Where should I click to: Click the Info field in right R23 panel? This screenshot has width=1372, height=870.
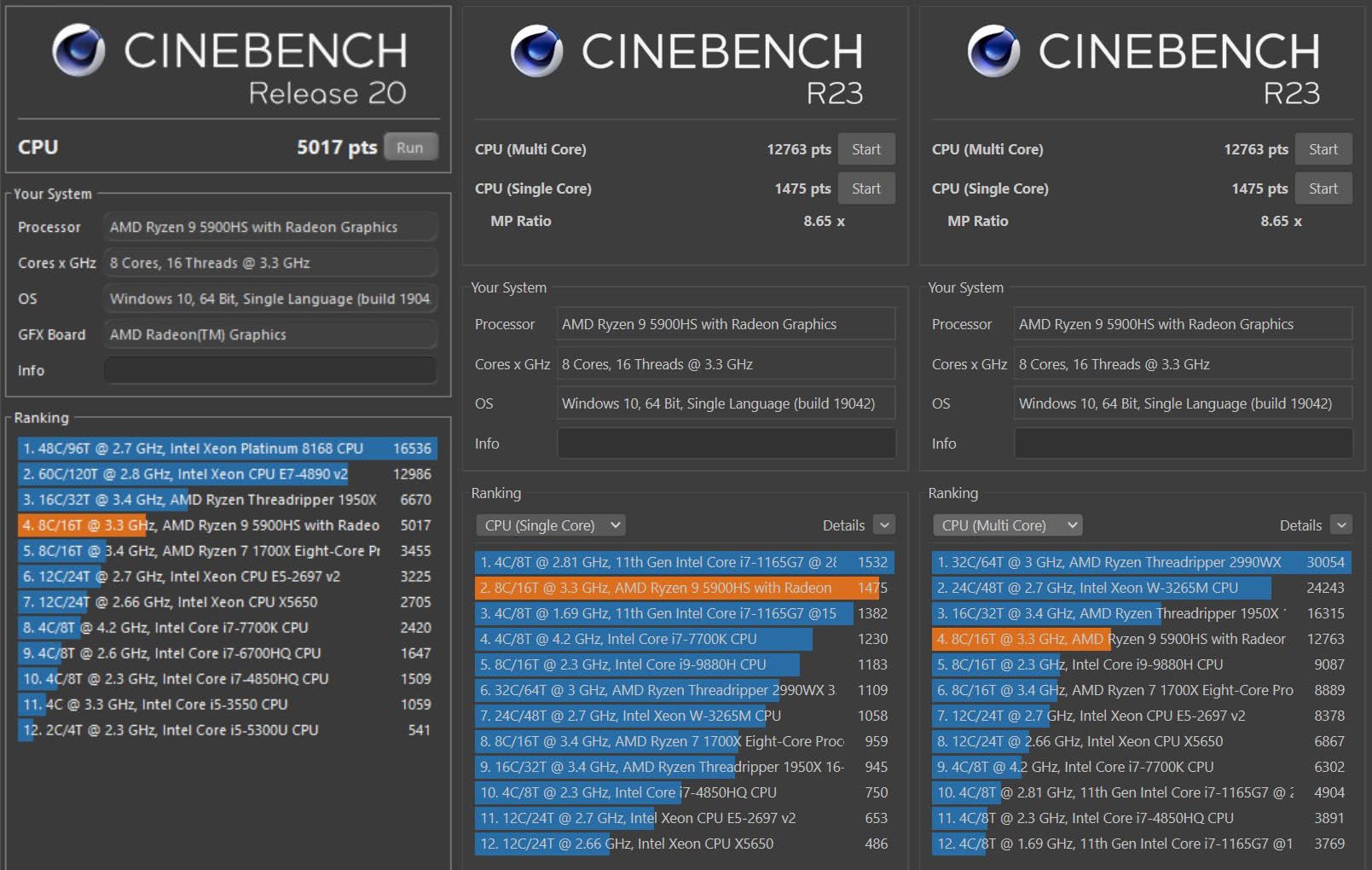pyautogui.click(x=1183, y=444)
